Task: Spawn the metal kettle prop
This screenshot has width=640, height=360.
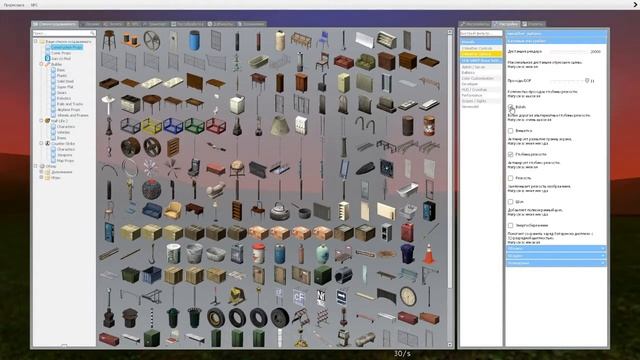Action: [280, 212]
